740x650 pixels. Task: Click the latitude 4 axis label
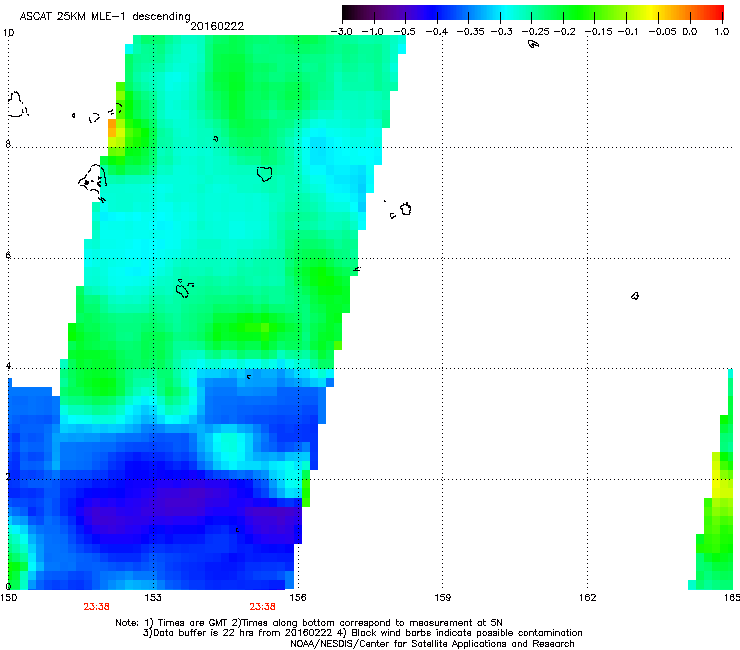coord(8,366)
